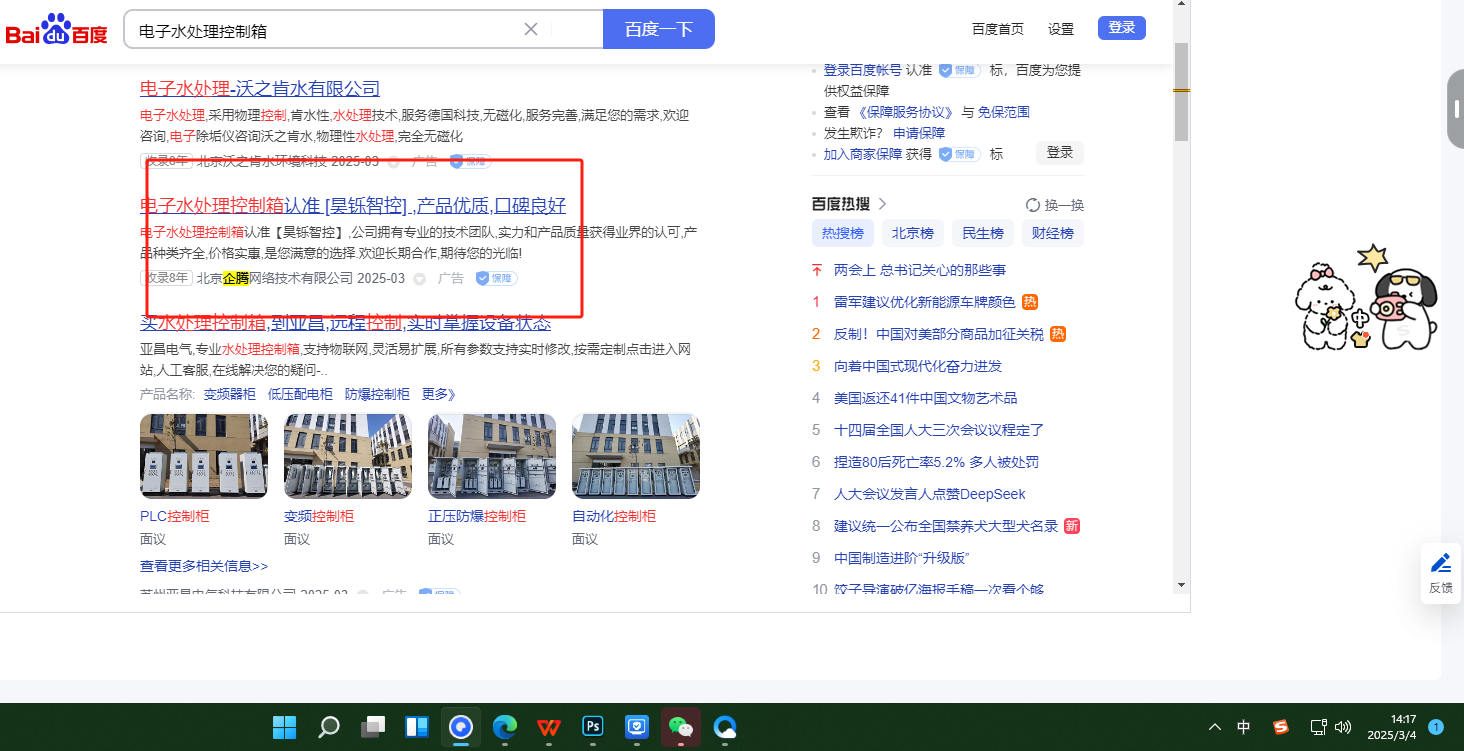1464x751 pixels.
Task: Open hot search 雷军建议优化新能源车牌颜色
Action: coord(925,302)
